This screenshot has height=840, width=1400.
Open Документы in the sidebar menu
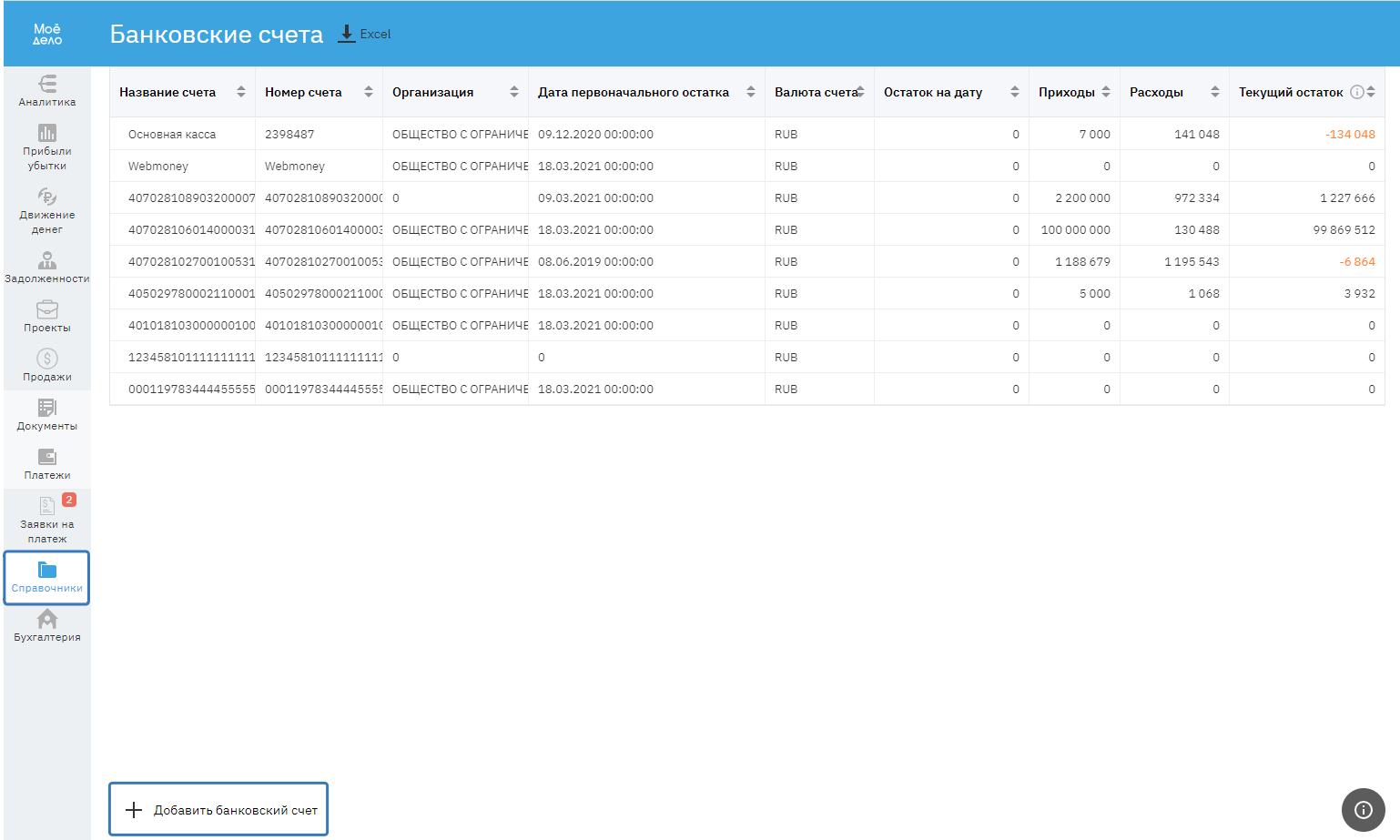click(47, 414)
